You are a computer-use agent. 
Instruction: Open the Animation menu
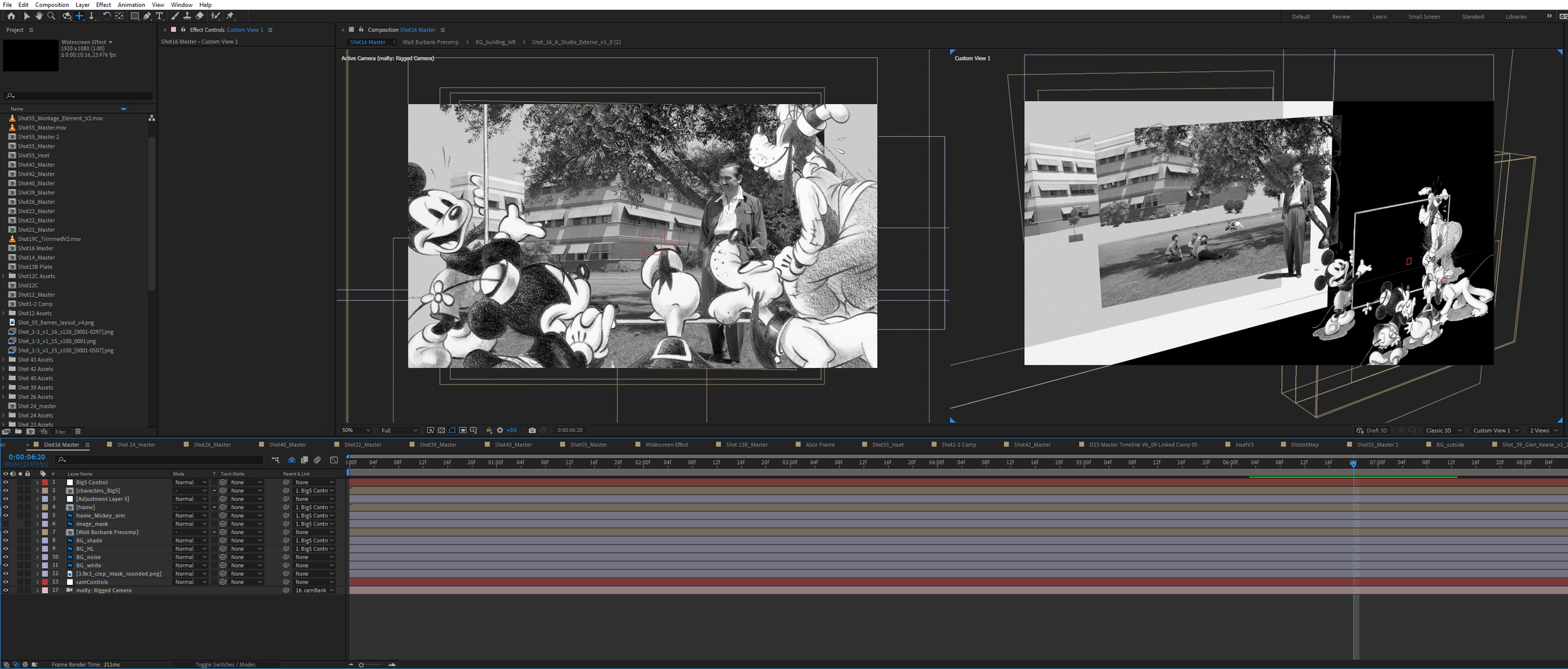pyautogui.click(x=131, y=4)
